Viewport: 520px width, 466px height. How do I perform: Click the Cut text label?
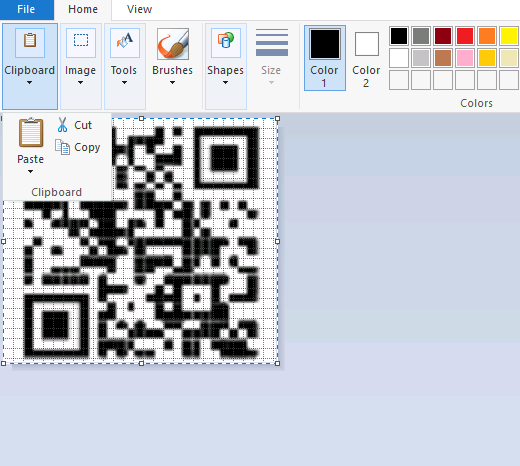tap(83, 125)
